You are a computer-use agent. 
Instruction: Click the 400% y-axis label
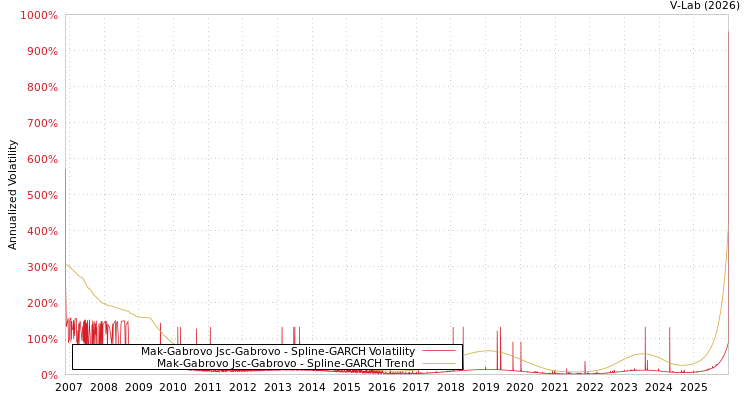pos(42,231)
